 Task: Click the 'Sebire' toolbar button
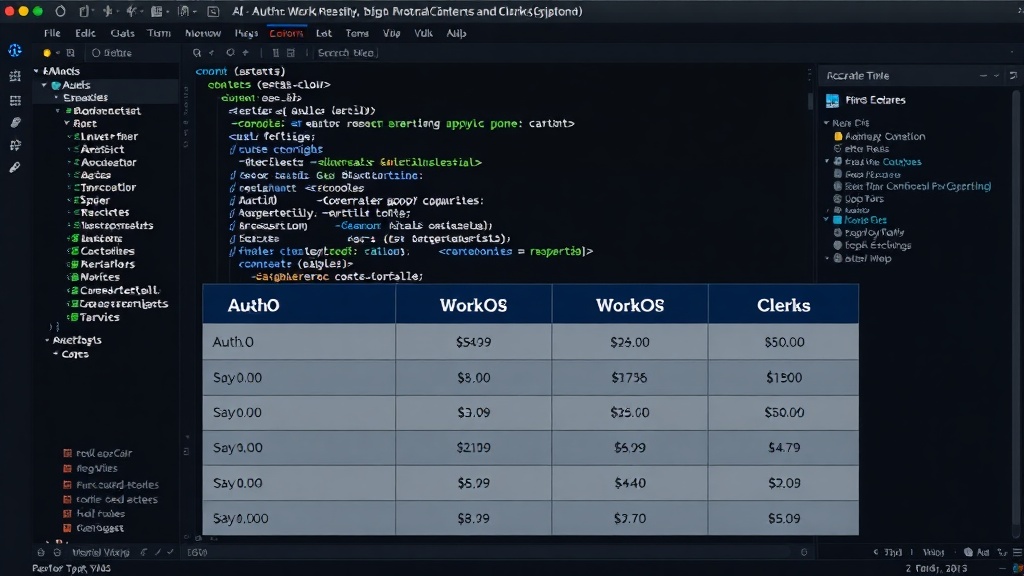tap(112, 53)
